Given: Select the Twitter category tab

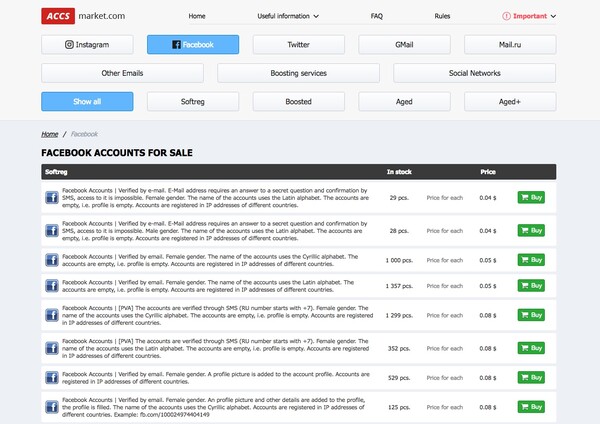Looking at the screenshot, I should pyautogui.click(x=298, y=45).
